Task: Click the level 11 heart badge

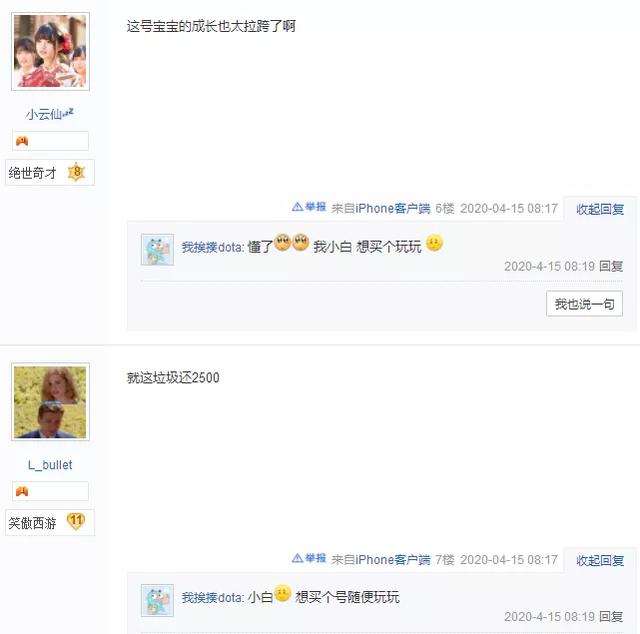Action: pyautogui.click(x=76, y=521)
